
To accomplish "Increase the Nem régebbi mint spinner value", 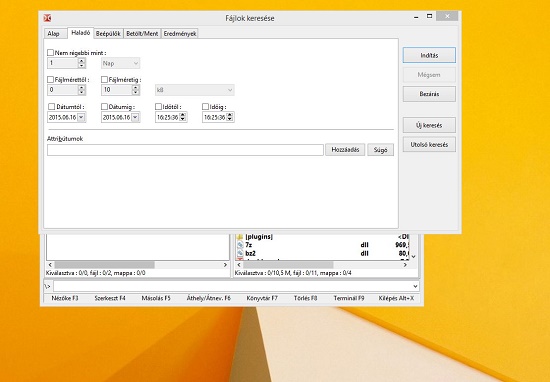I will click(x=82, y=61).
